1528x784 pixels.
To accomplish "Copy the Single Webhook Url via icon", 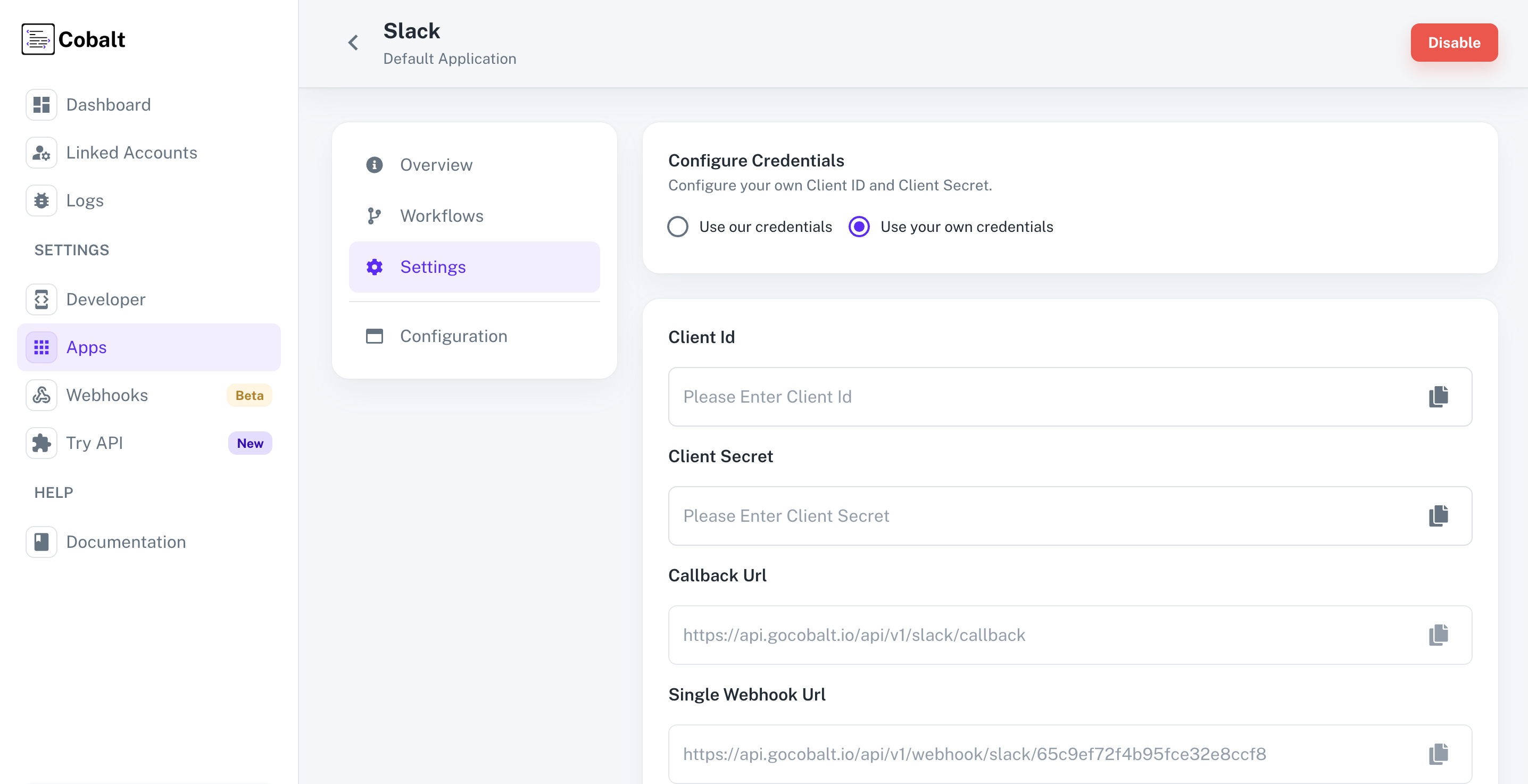I will coord(1438,754).
